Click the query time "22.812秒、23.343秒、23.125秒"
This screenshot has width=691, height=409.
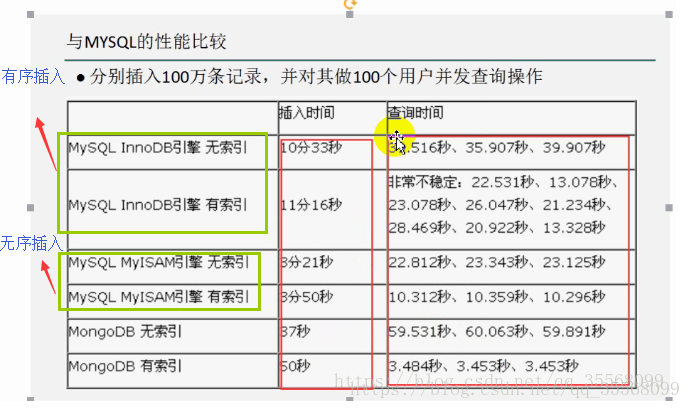click(x=497, y=262)
